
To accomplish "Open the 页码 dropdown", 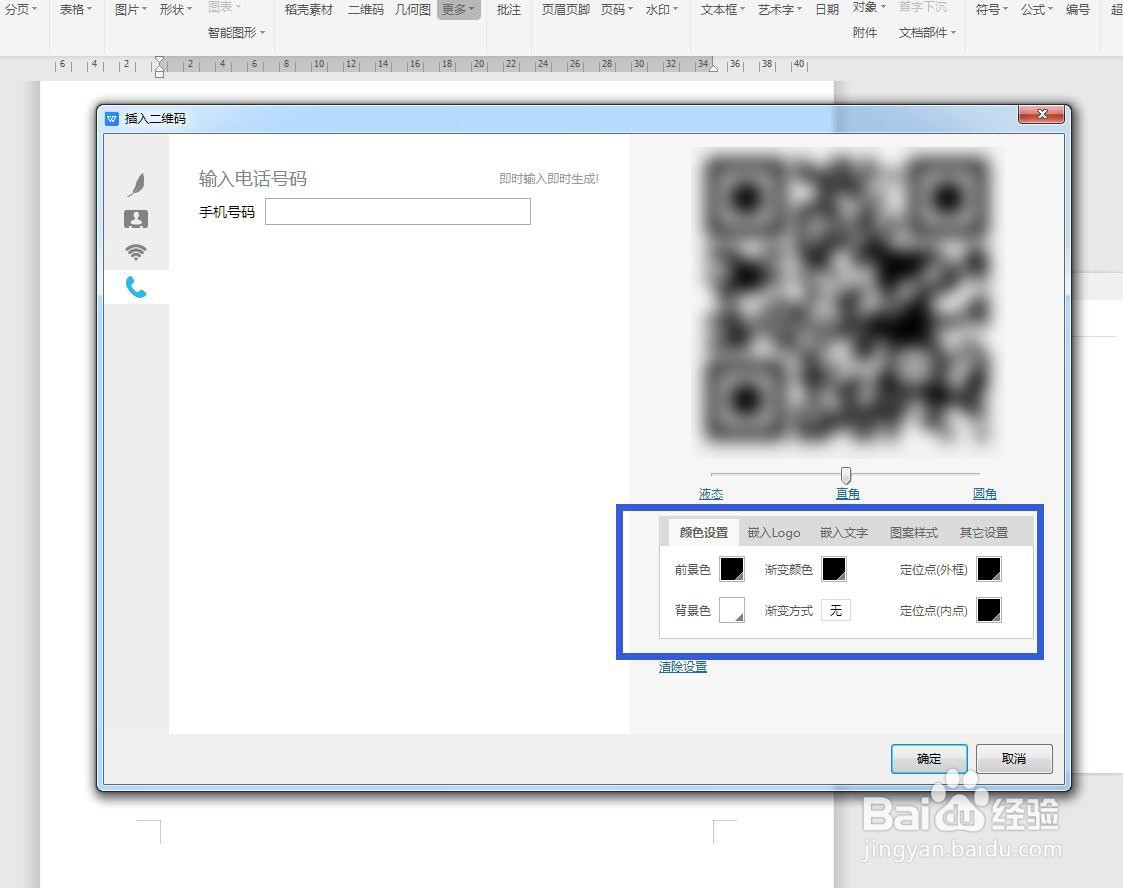I will click(617, 10).
